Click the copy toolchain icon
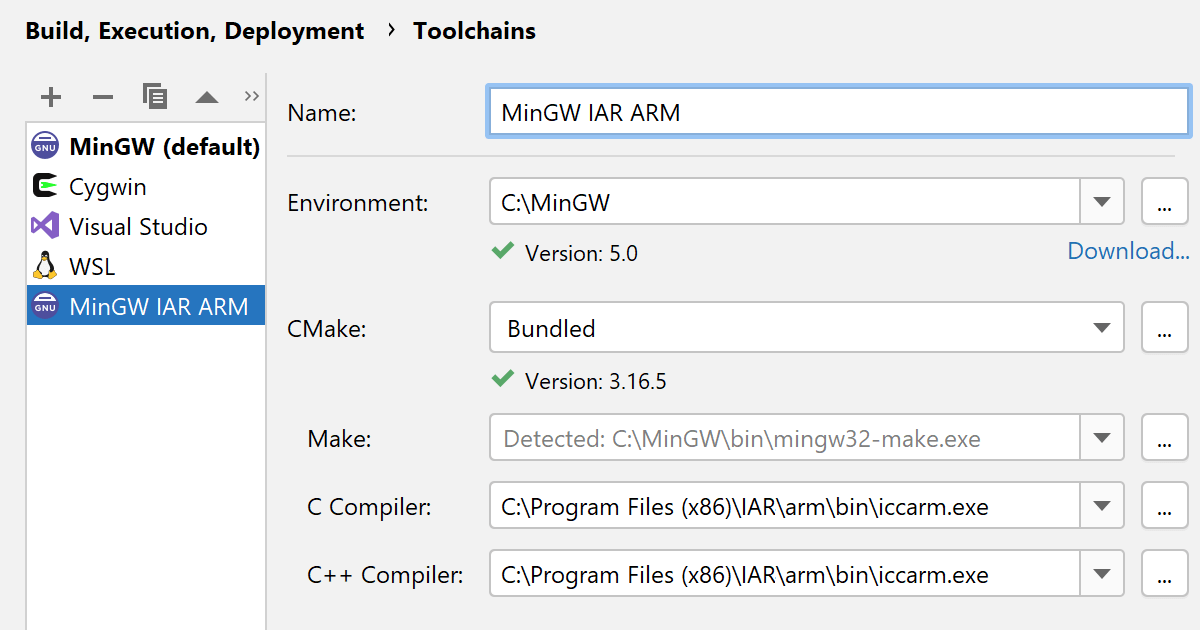Image resolution: width=1200 pixels, height=630 pixels. coord(155,97)
